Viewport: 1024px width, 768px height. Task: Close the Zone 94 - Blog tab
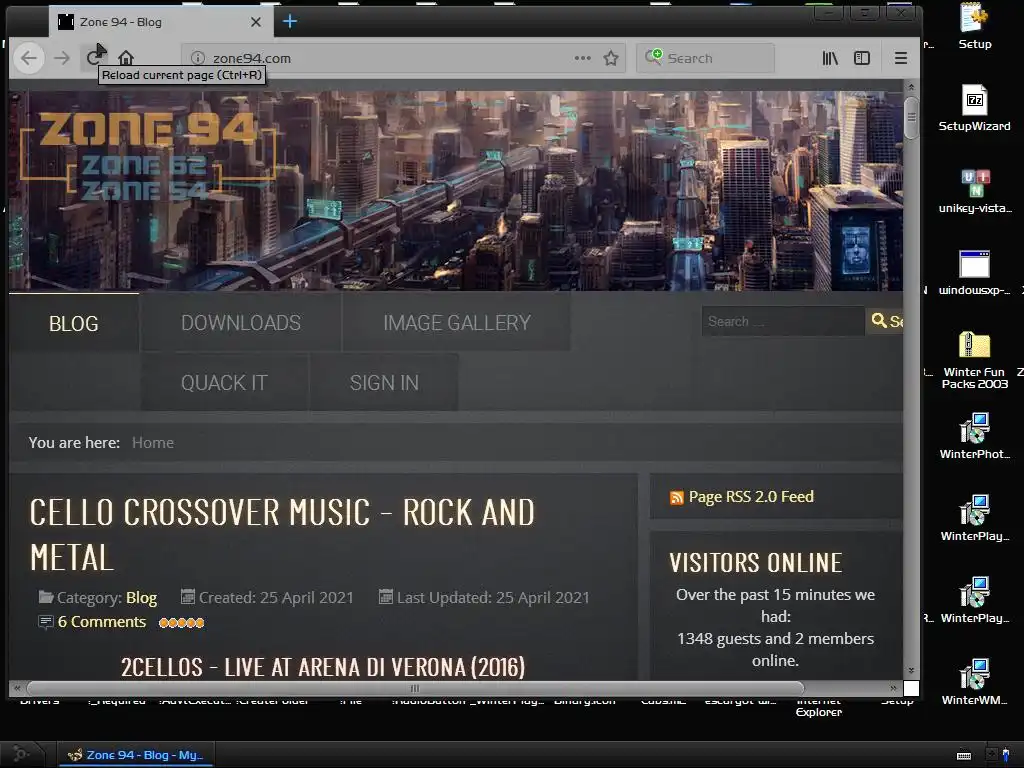[256, 22]
